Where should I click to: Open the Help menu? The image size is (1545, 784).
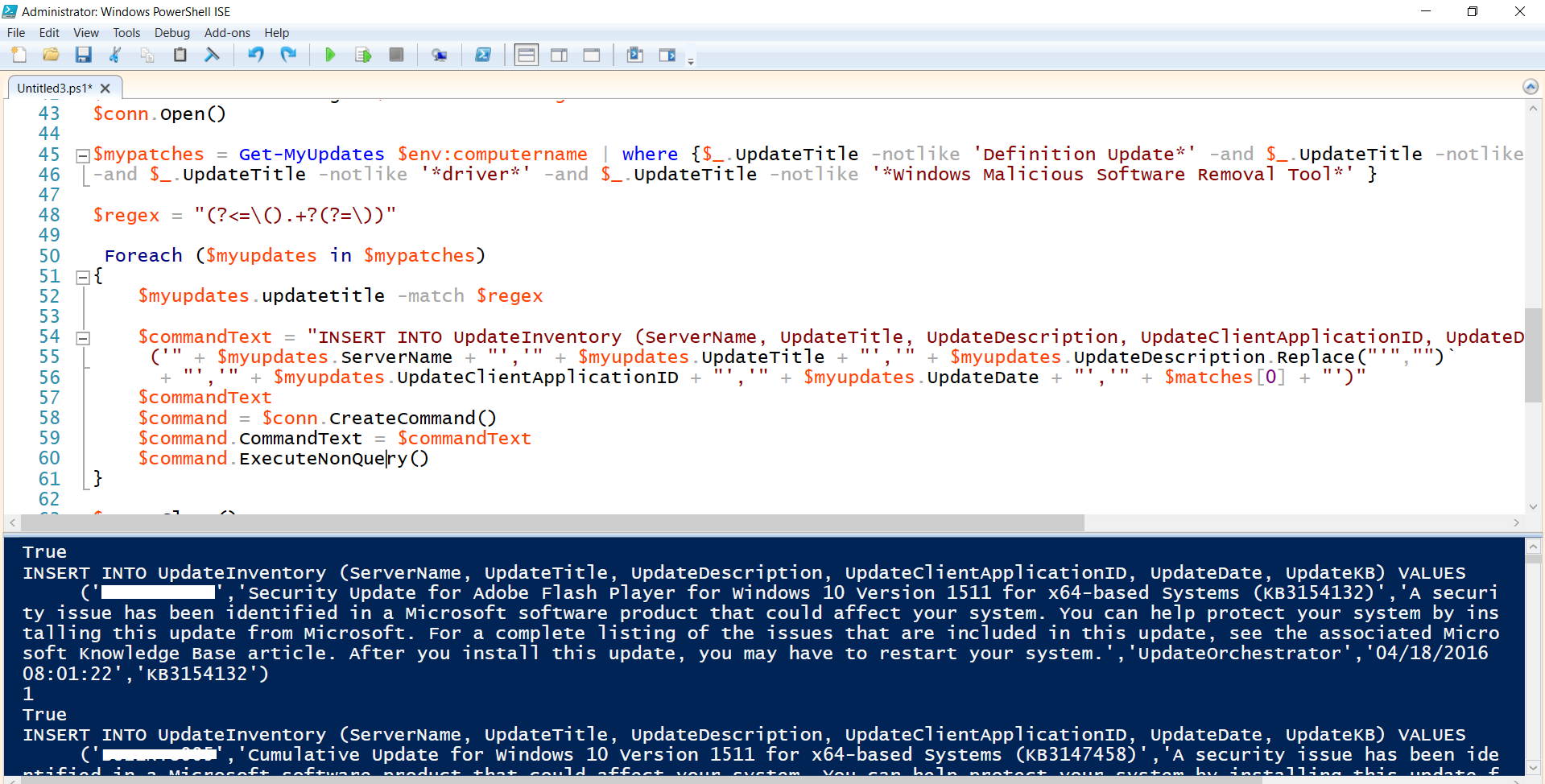[276, 33]
